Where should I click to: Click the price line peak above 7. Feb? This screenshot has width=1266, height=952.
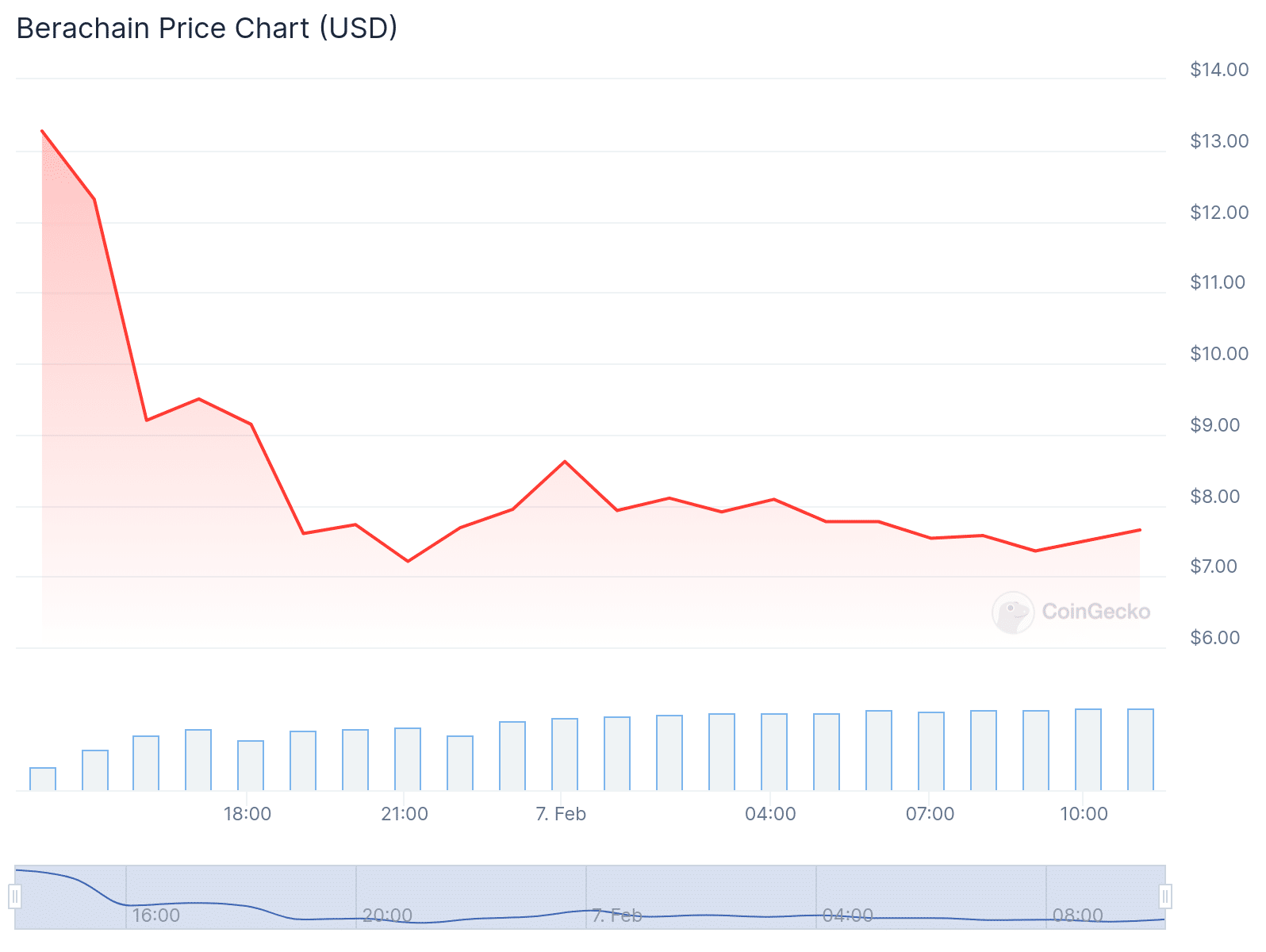point(565,461)
